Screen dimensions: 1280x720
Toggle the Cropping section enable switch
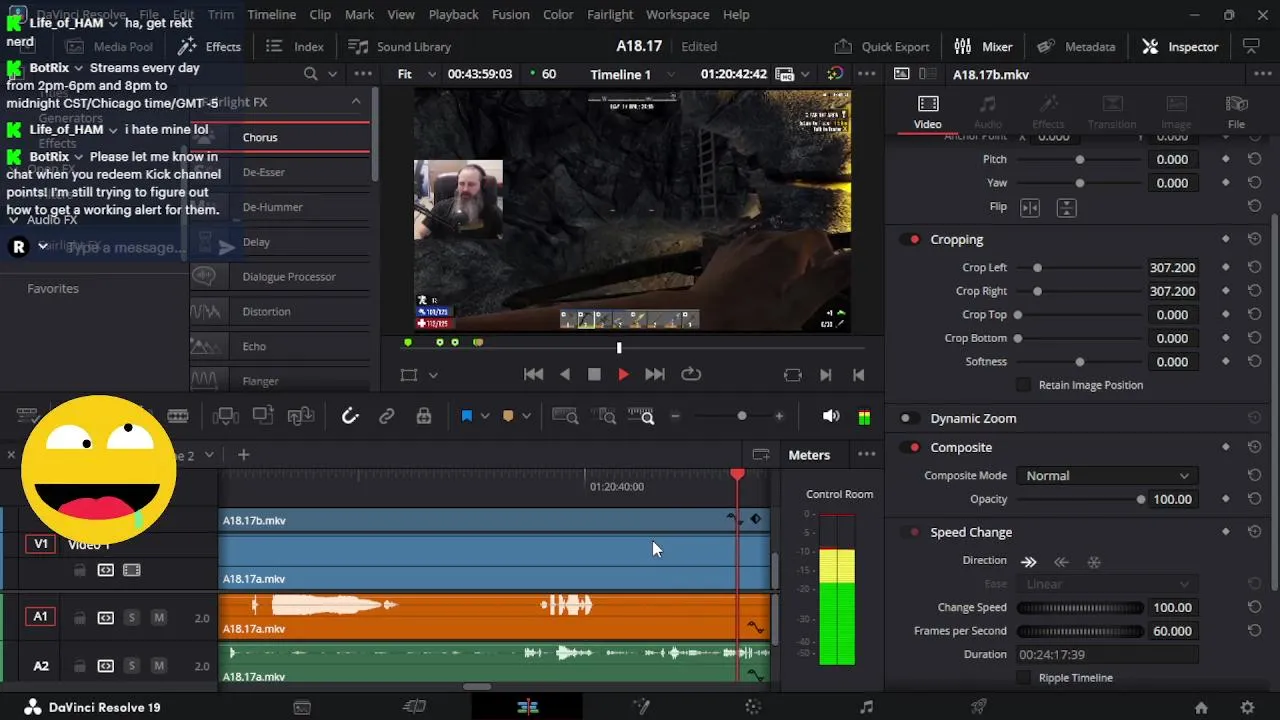pyautogui.click(x=913, y=240)
